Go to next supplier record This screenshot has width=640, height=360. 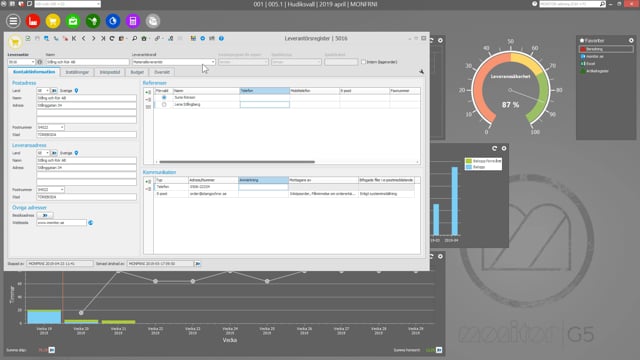[93, 38]
